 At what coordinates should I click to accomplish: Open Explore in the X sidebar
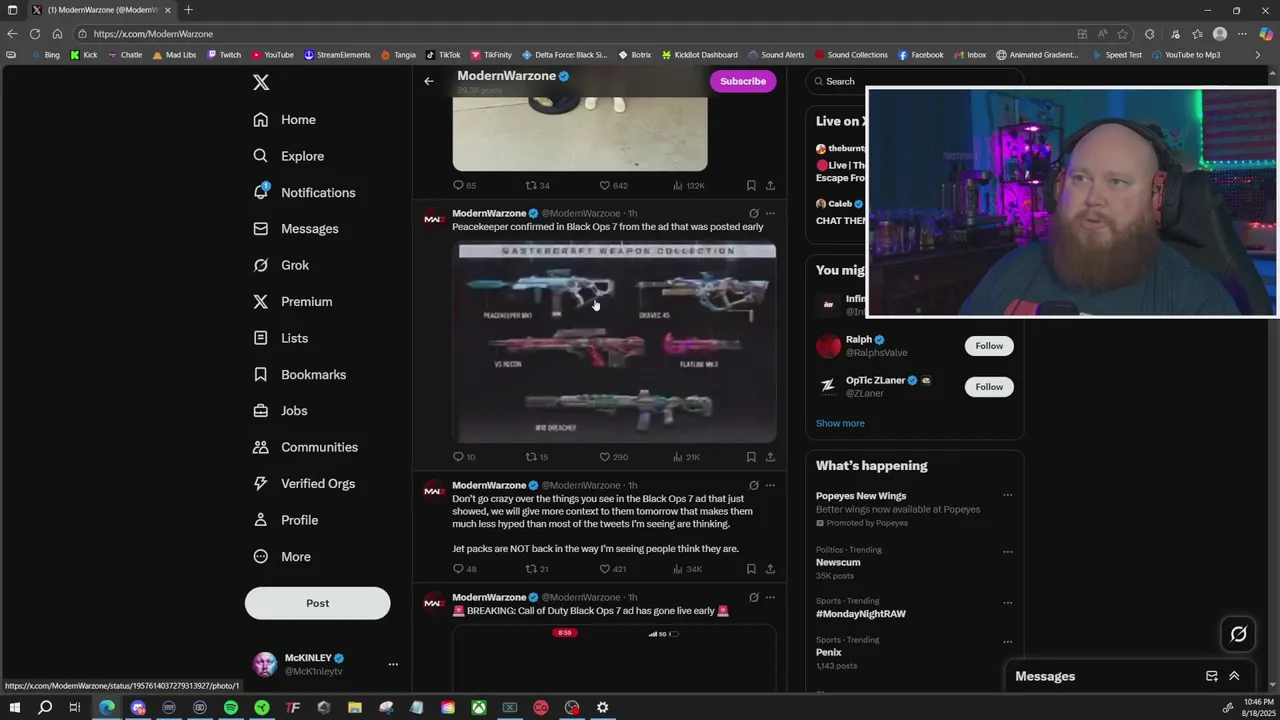(x=289, y=156)
